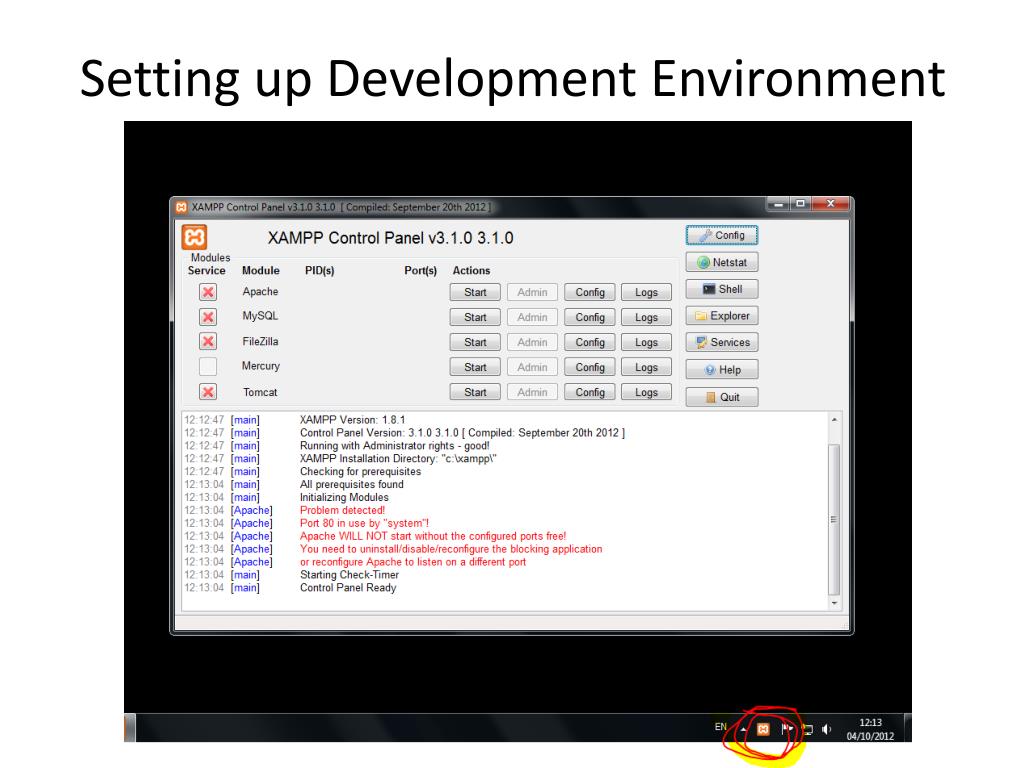
Task: Click the Admin button for Tomcat
Action: tap(532, 392)
